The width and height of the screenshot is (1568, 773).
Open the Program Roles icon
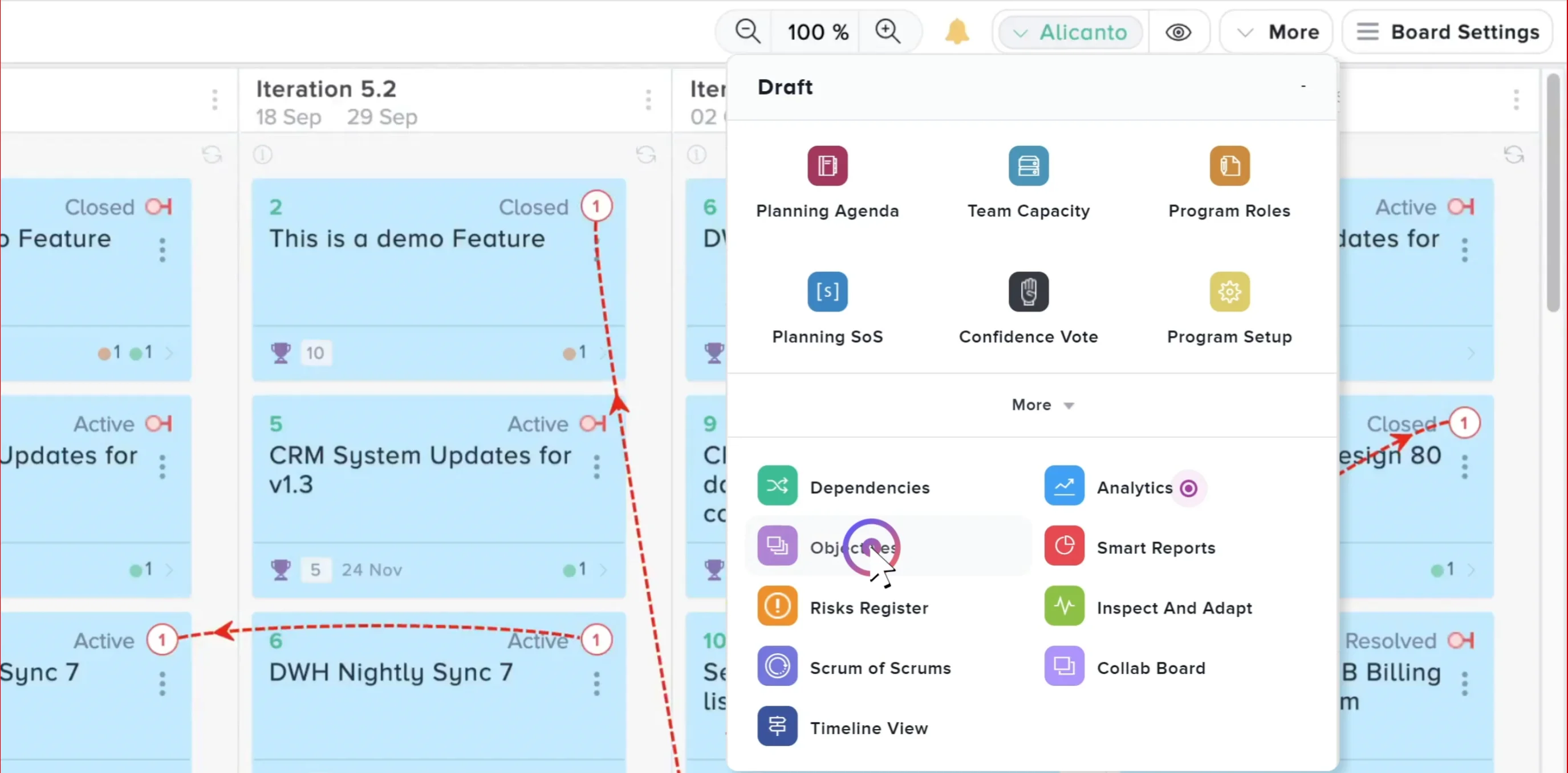(x=1229, y=165)
